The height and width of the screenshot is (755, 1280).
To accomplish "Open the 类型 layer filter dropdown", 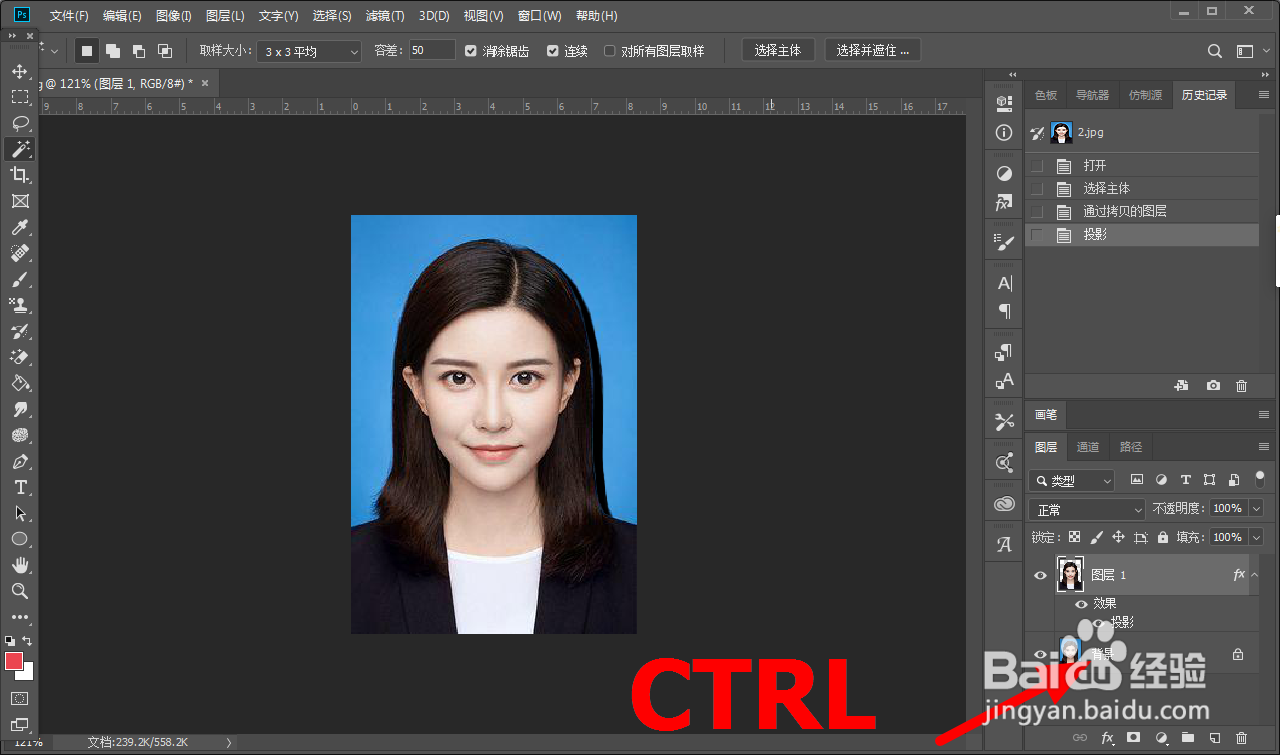I will (1072, 481).
